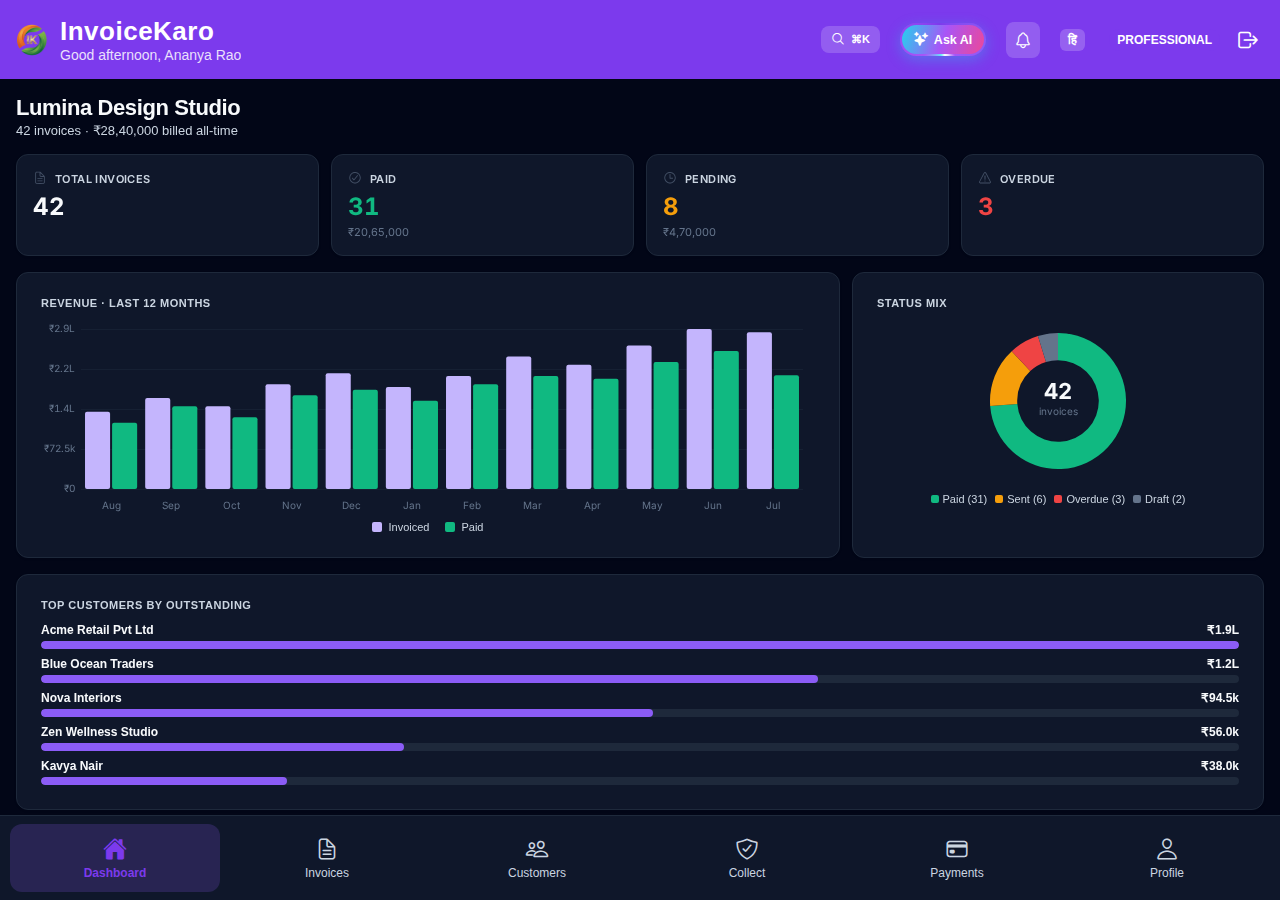Toggle the Invoiced series in chart legend
1280x900 pixels.
tap(401, 527)
